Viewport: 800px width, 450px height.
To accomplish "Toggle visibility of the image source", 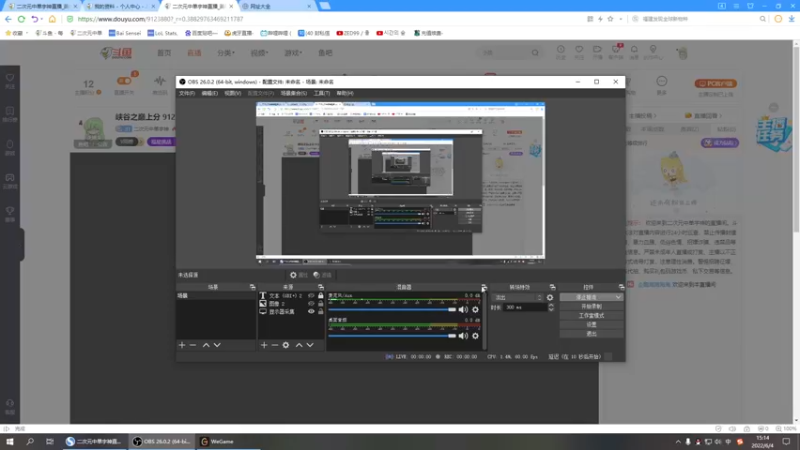I will coord(311,304).
